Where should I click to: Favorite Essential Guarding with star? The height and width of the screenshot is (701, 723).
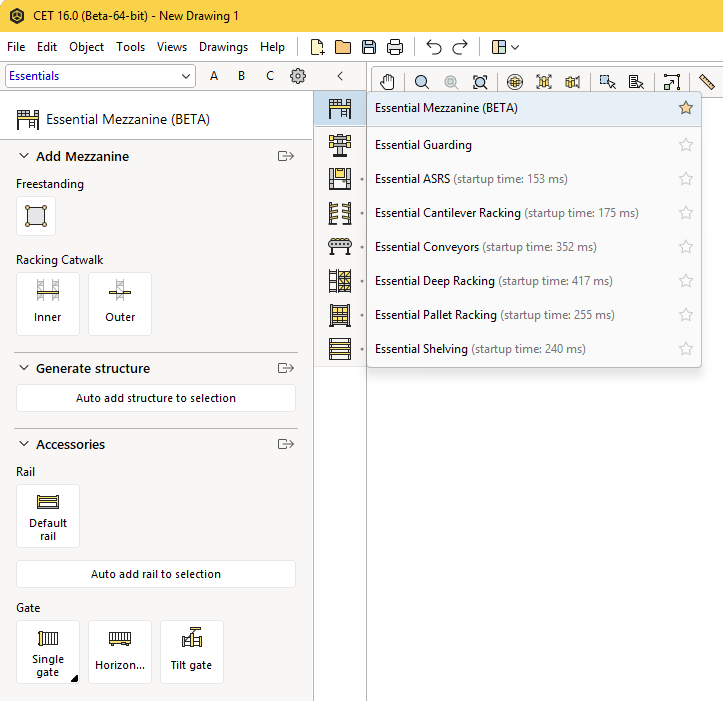tap(686, 145)
